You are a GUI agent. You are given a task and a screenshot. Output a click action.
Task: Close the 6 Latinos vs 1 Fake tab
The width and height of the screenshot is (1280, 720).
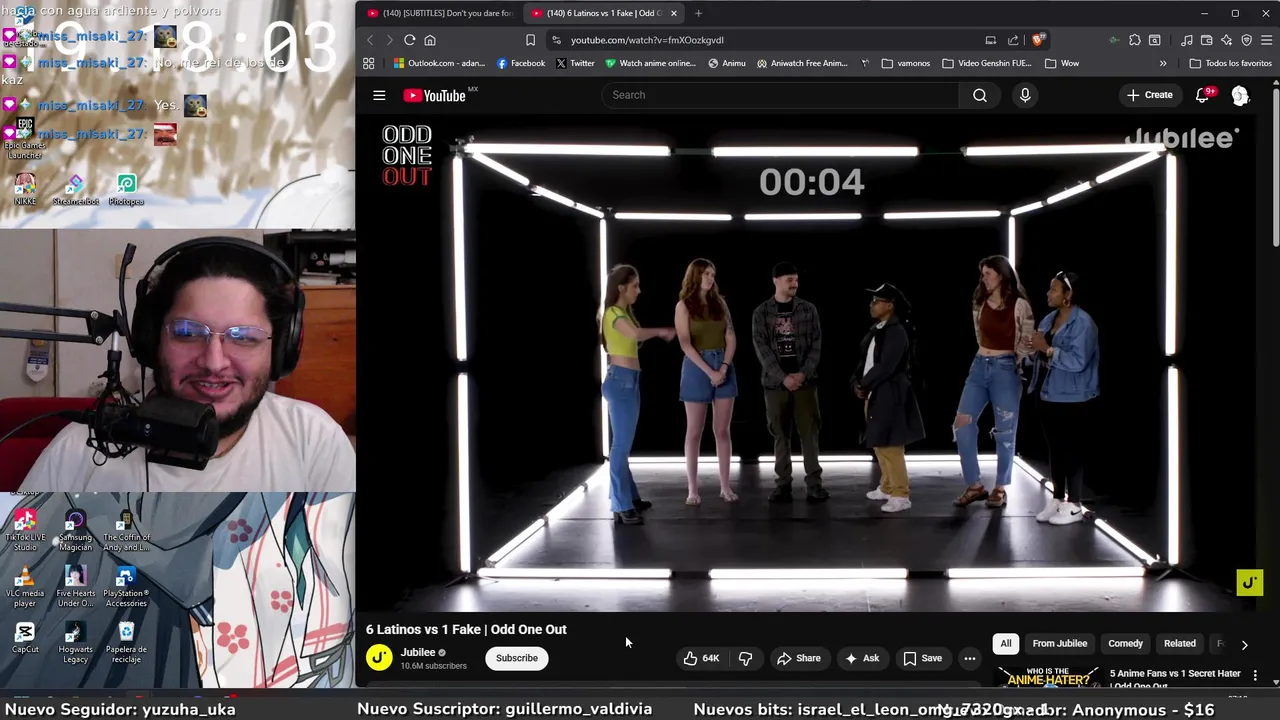click(x=673, y=13)
